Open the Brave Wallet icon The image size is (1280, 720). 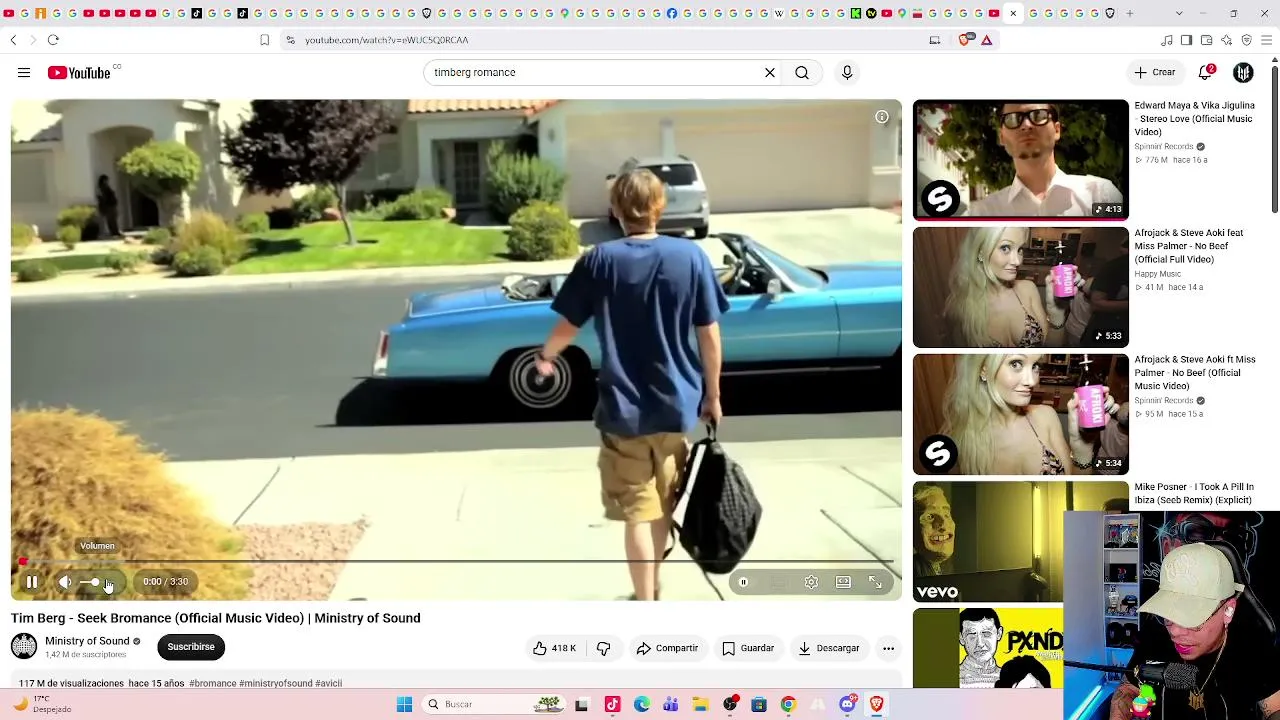pos(1206,40)
